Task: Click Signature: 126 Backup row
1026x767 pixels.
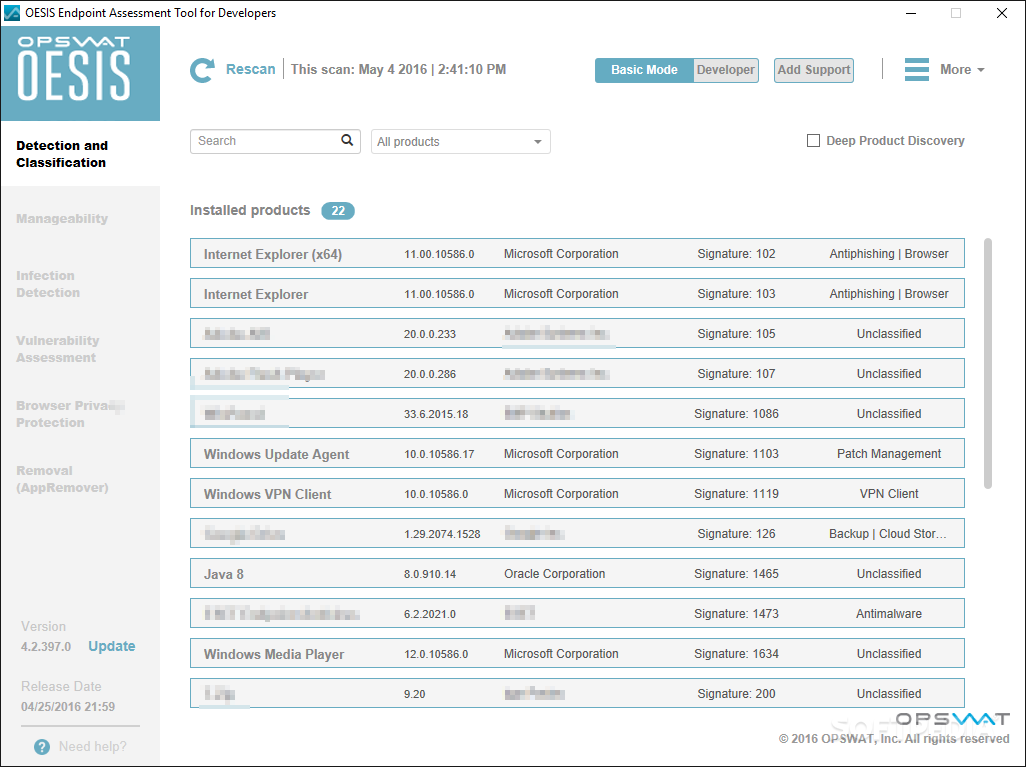Action: point(577,533)
